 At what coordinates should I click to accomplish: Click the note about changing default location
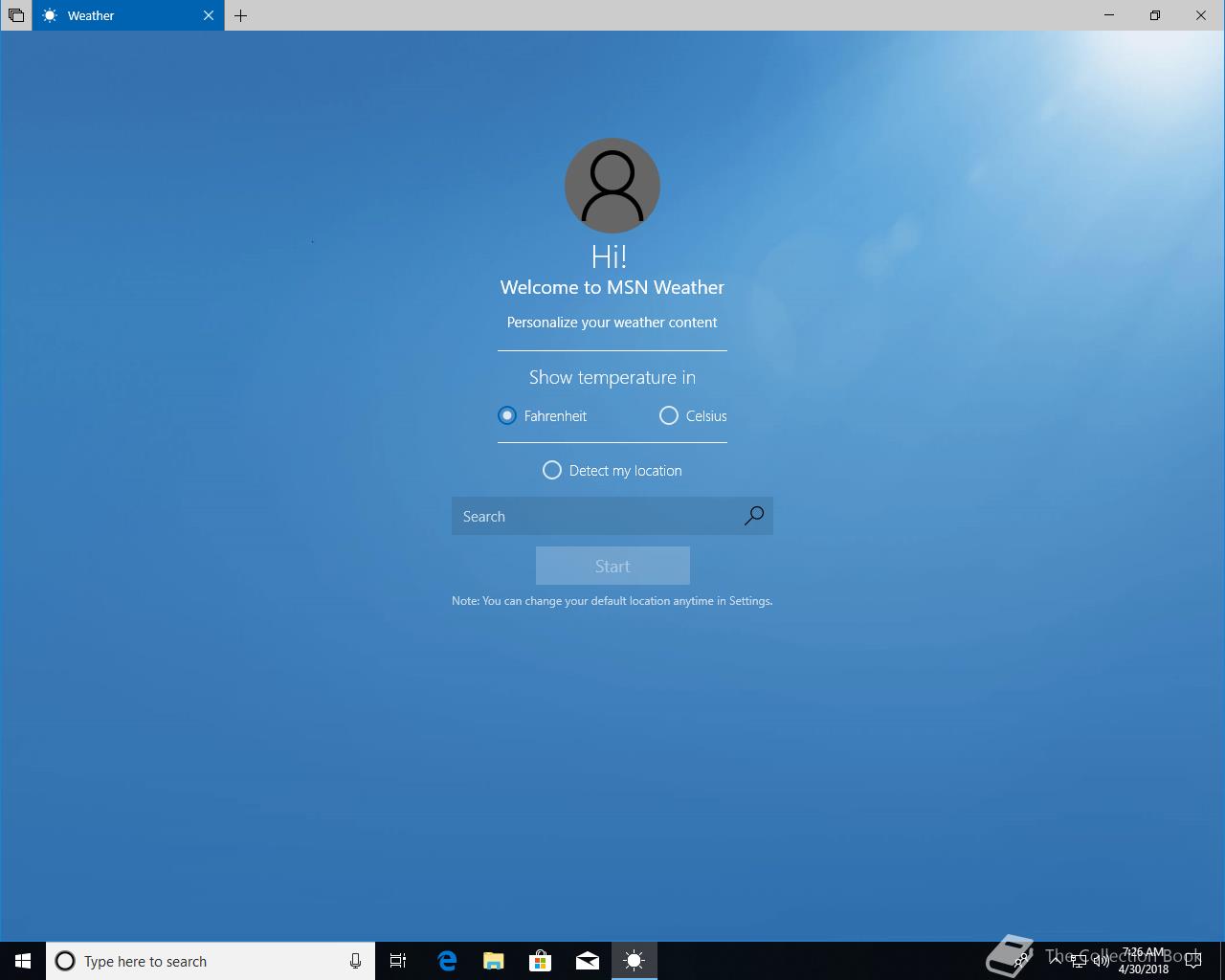612,601
